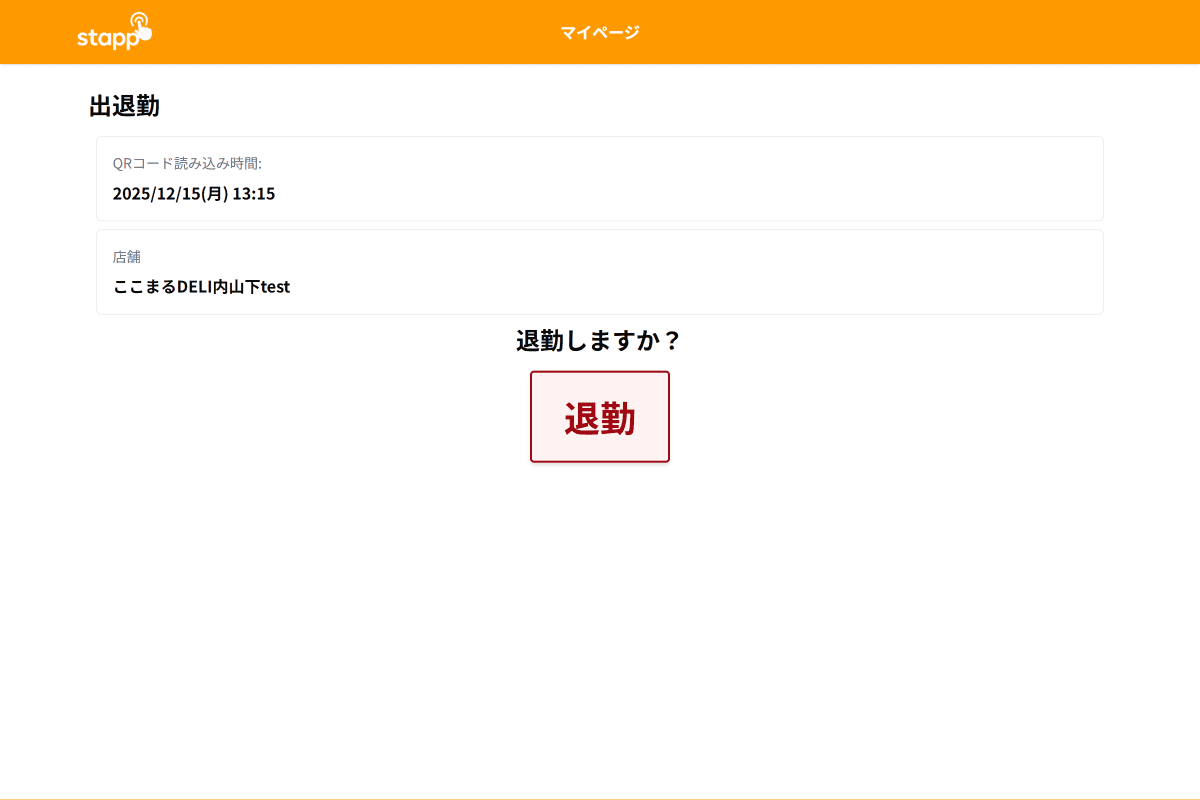Click the DELI part of the store name
Screen dimensions: 1200x800
[x=195, y=287]
